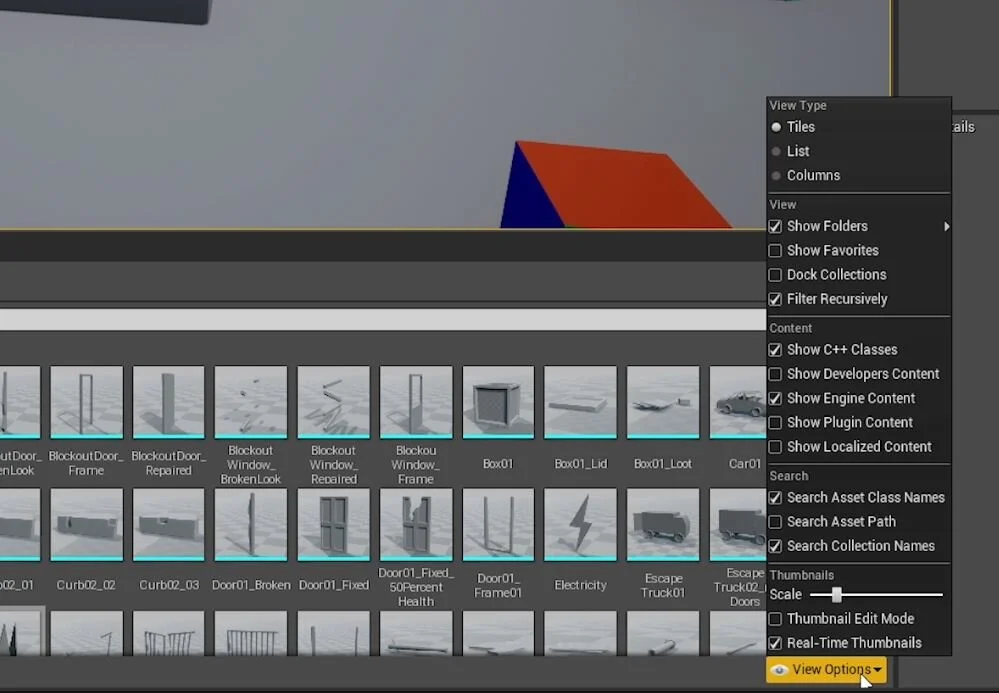Select the Door01_Broken asset

[x=251, y=524]
